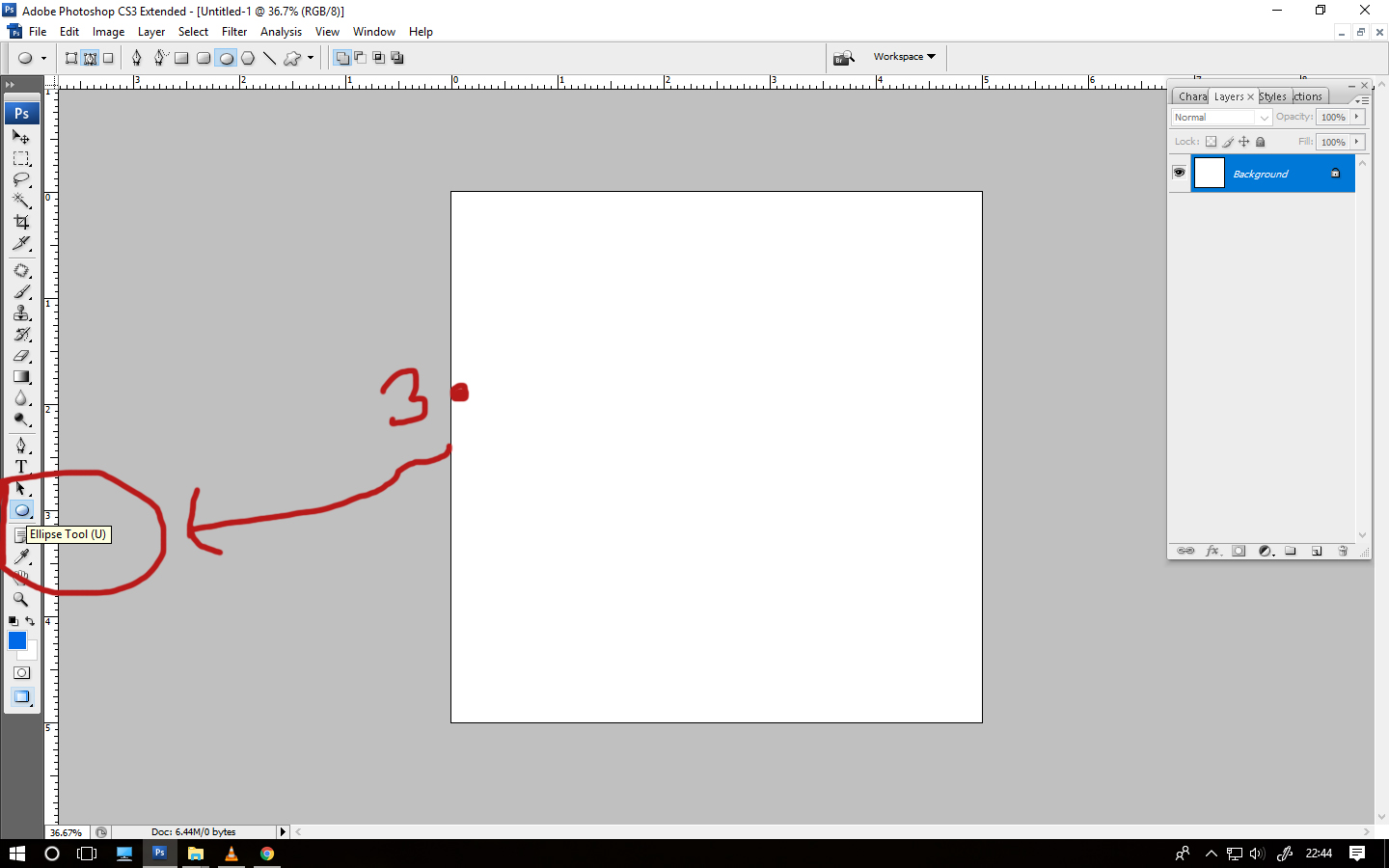Select Intersect path areas option
Viewport: 1389px width, 868px height.
(x=378, y=58)
